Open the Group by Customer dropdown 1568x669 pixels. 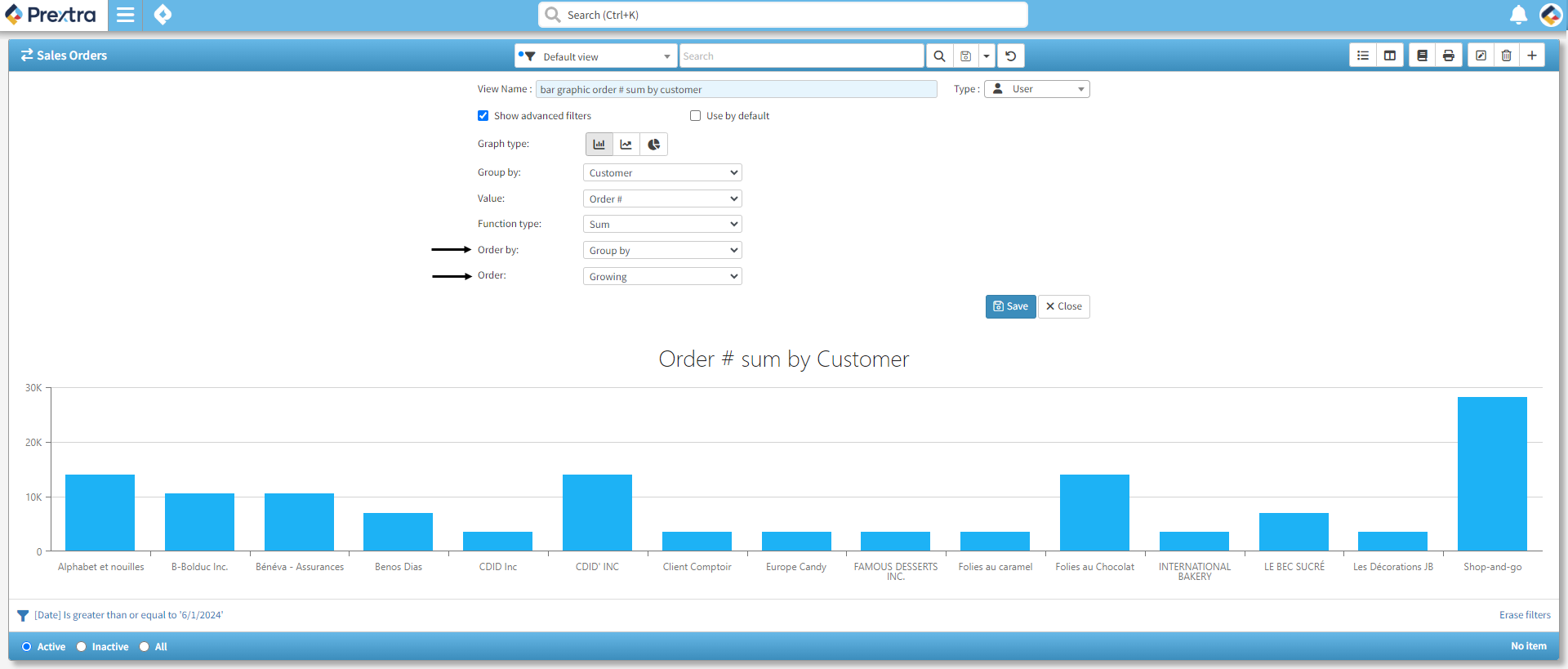tap(662, 173)
